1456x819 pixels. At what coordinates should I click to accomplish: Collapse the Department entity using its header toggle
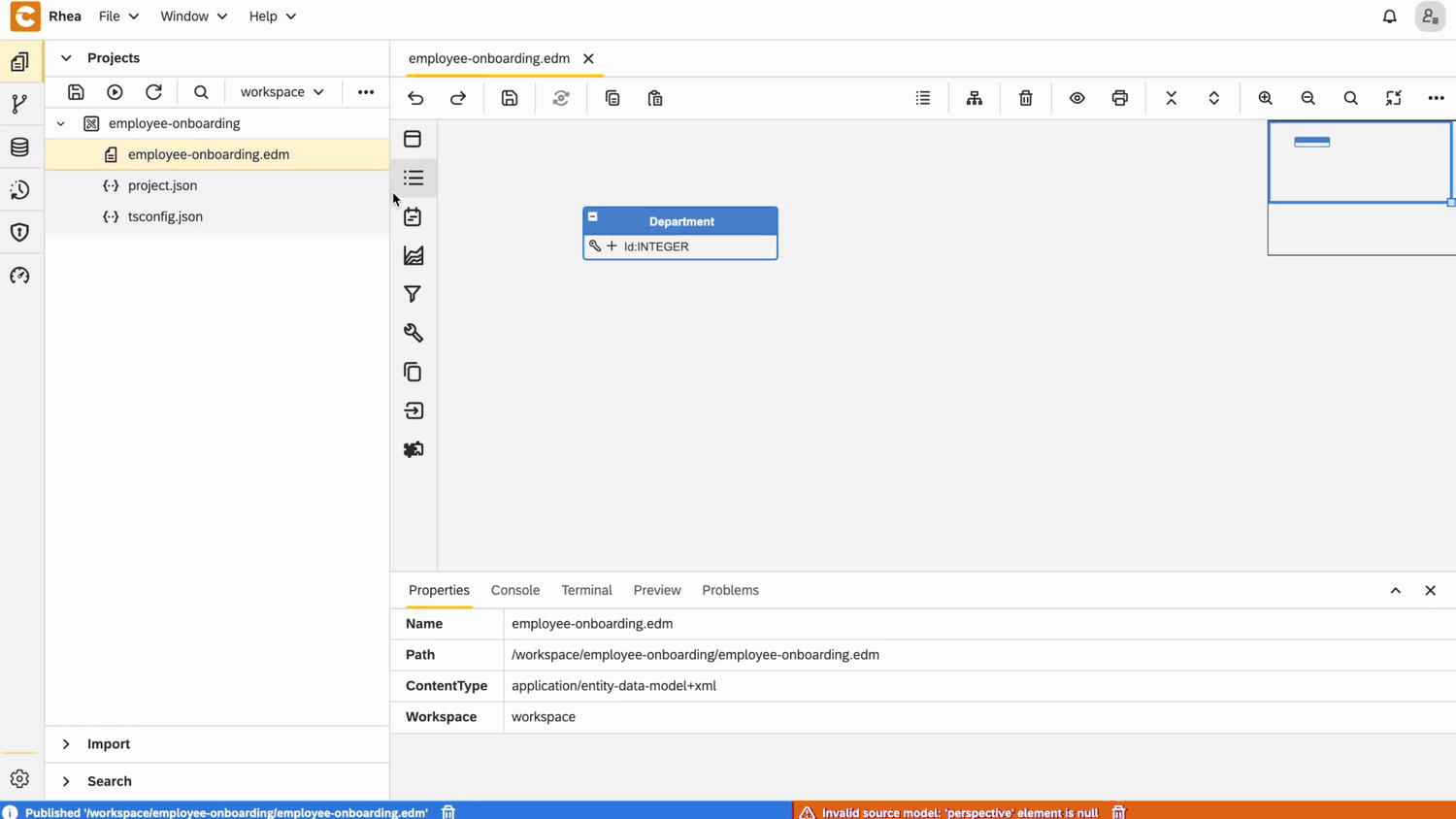click(592, 216)
